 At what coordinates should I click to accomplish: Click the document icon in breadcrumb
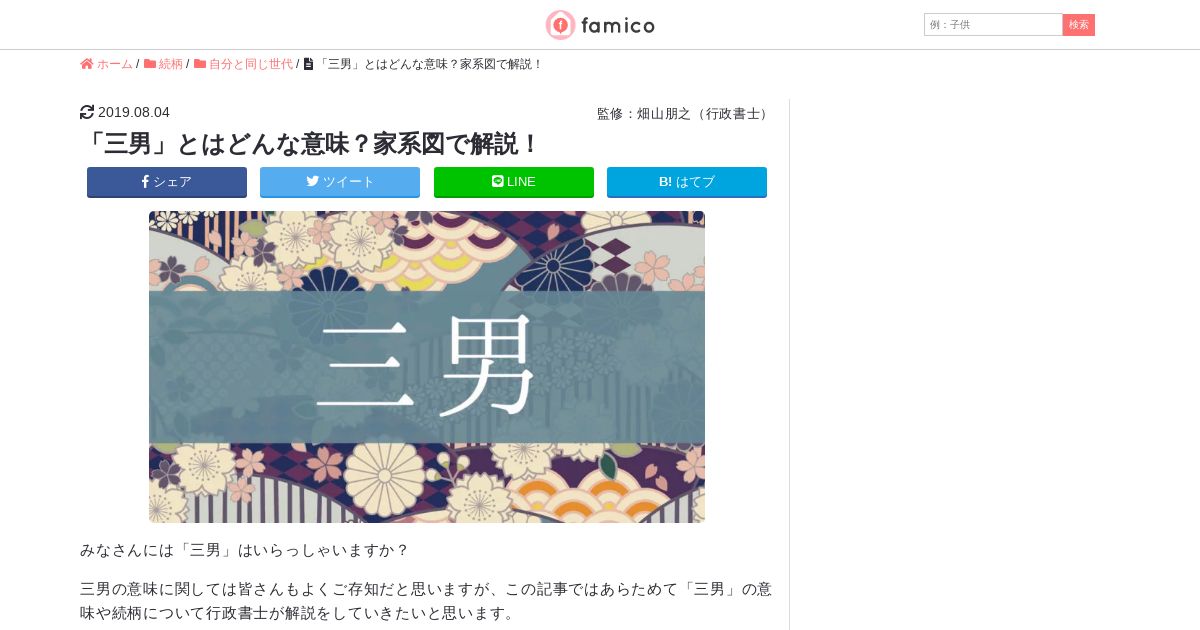(308, 64)
